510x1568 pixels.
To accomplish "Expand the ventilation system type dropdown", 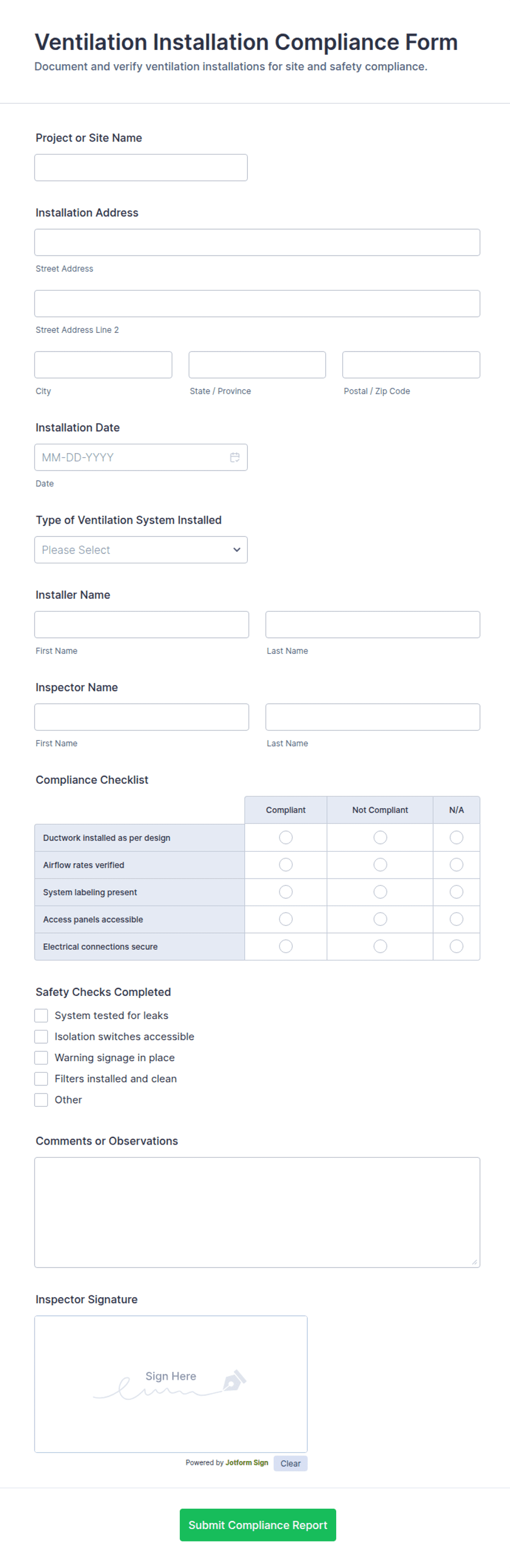I will tap(141, 550).
